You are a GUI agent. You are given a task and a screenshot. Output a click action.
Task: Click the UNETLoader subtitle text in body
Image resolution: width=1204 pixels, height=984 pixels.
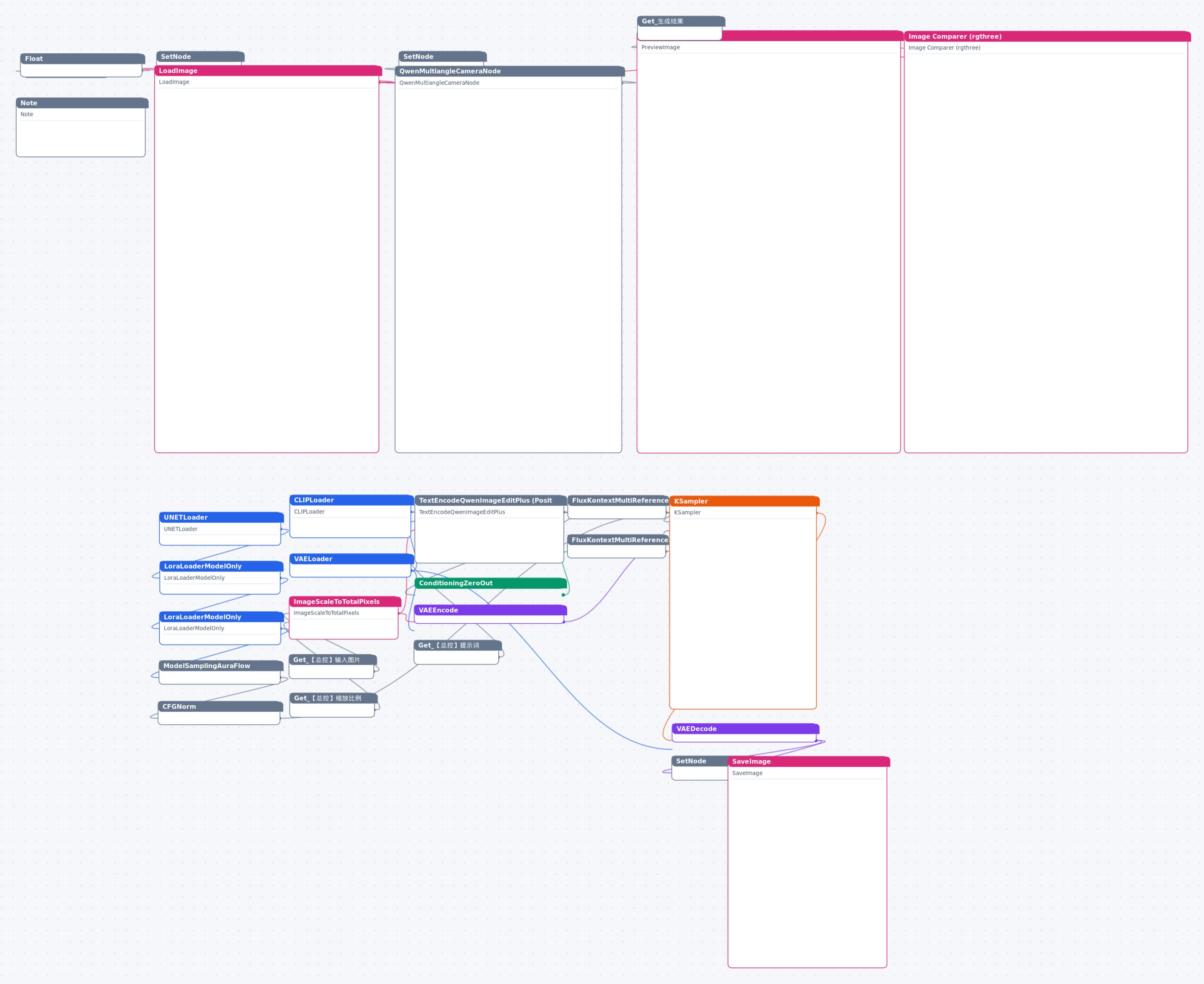pyautogui.click(x=180, y=529)
